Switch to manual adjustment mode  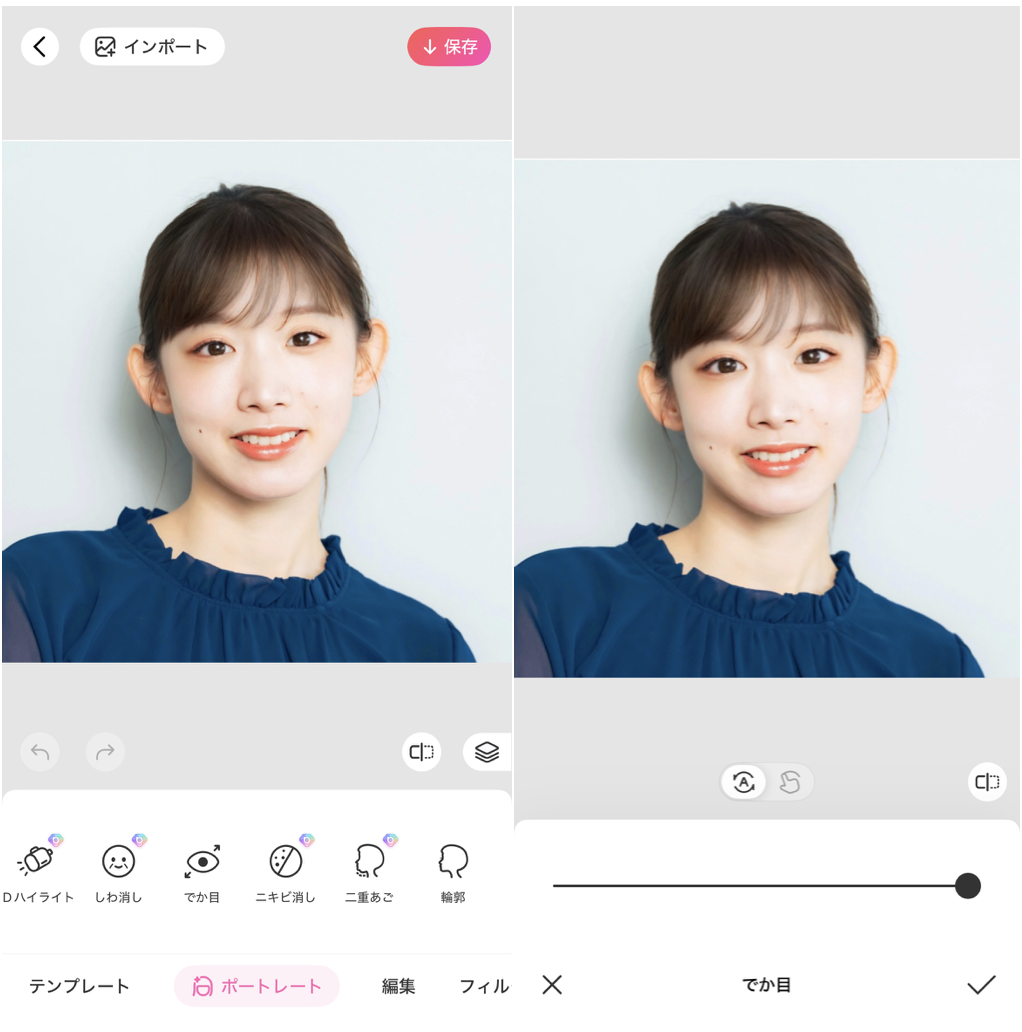pos(789,784)
